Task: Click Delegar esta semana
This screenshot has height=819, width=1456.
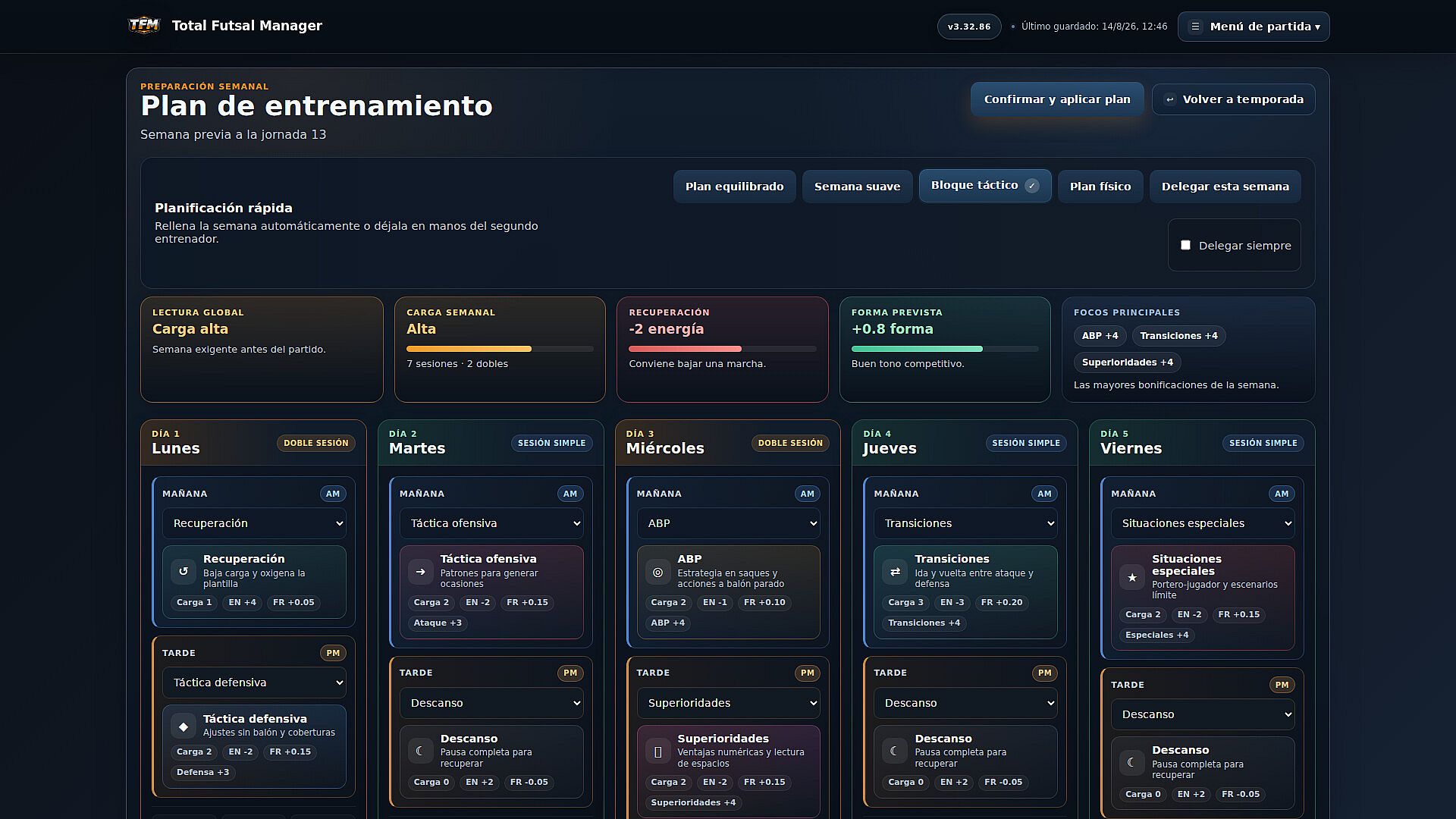Action: coord(1225,187)
